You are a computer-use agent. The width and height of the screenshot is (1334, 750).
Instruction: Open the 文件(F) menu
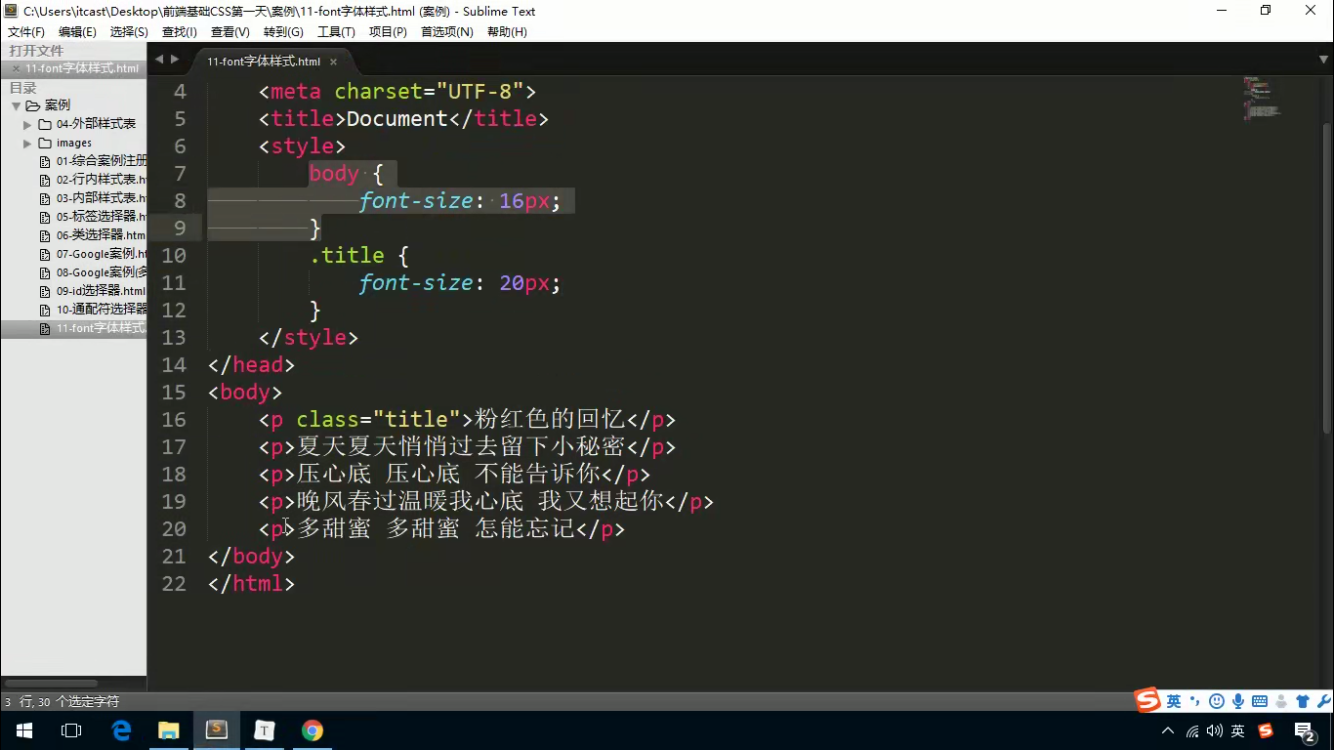click(26, 32)
